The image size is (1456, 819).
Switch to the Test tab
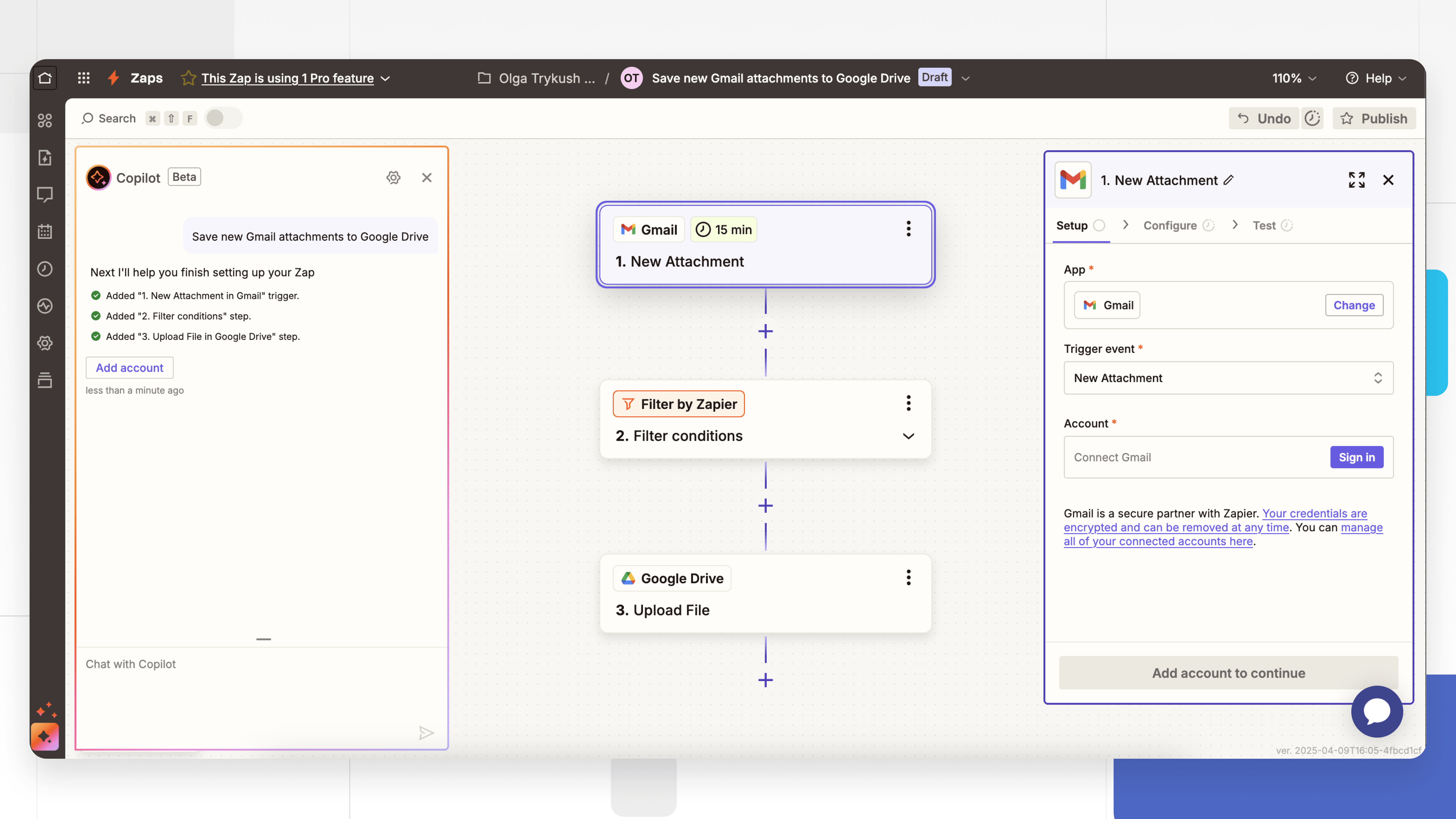[x=1272, y=225]
